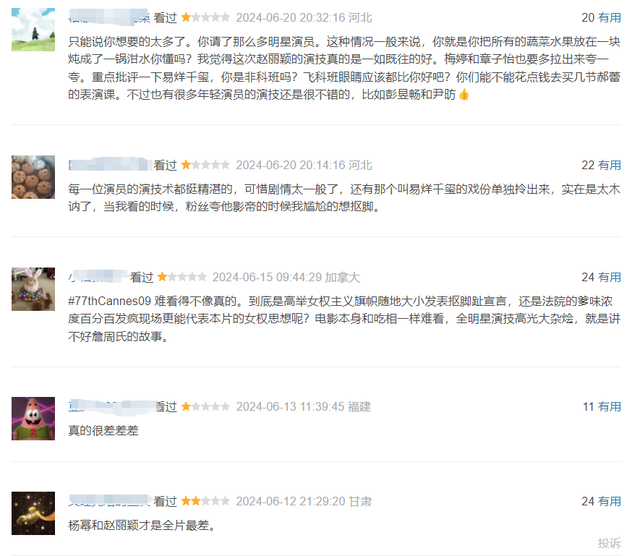Open the cloud landscape avatar profile

(x=33, y=29)
